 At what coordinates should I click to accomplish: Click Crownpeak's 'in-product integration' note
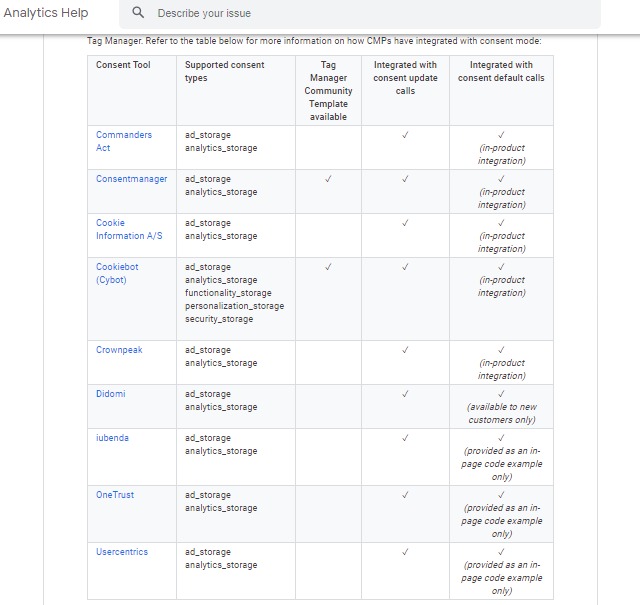click(x=502, y=369)
